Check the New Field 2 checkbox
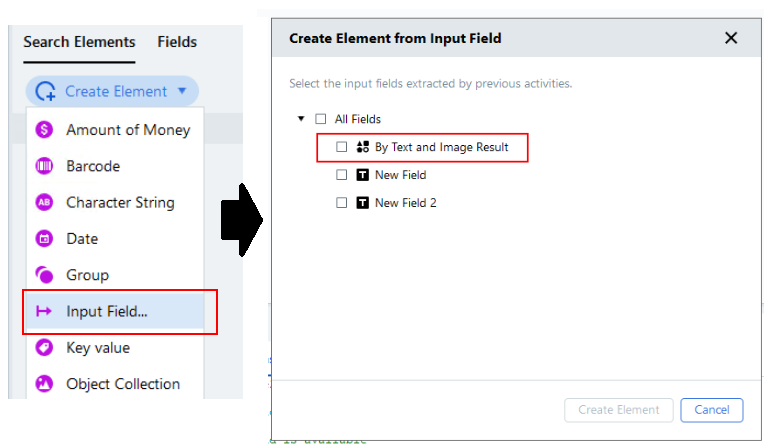The height and width of the screenshot is (445, 764). point(342,202)
